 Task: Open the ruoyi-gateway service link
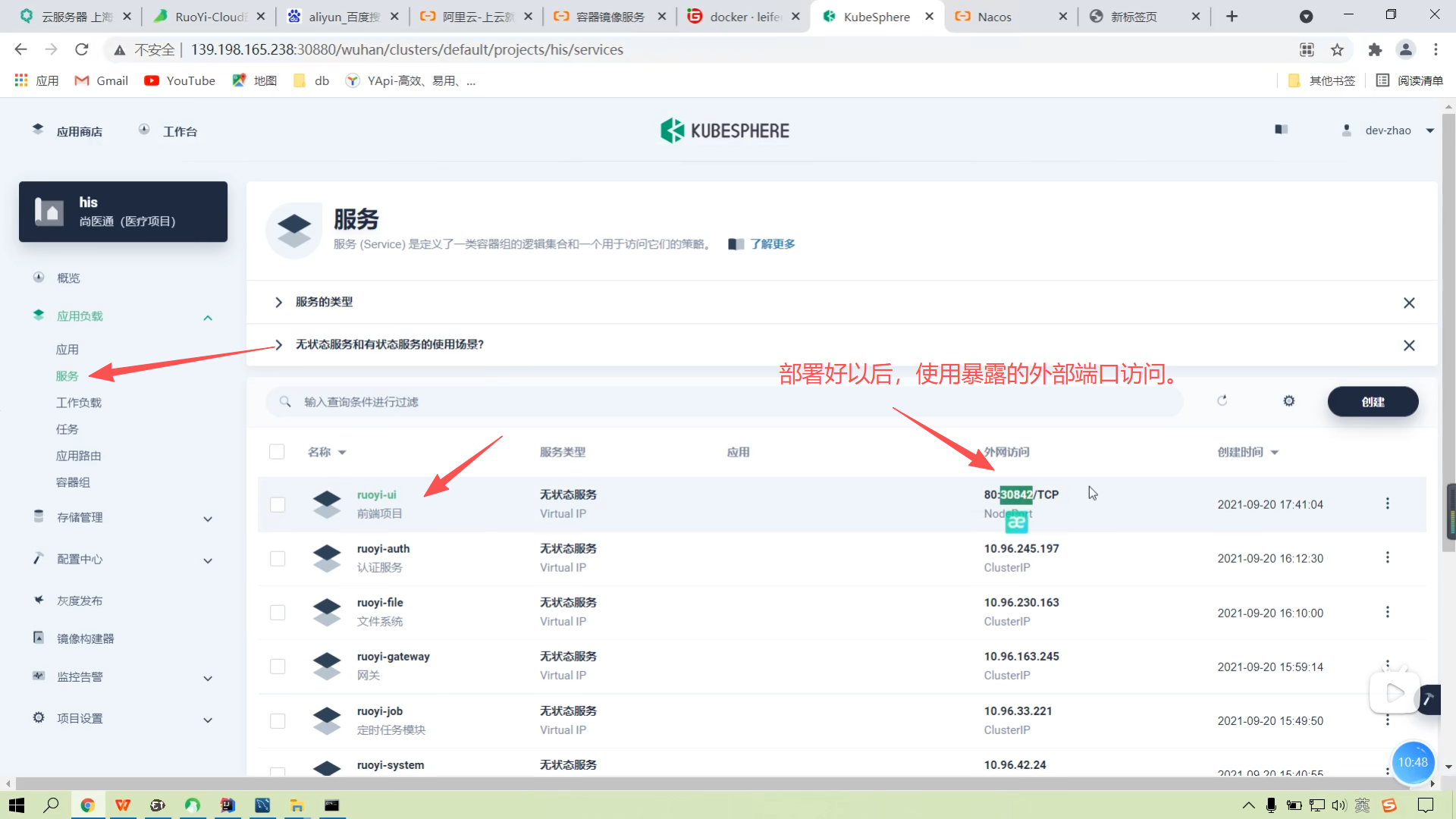click(x=394, y=657)
